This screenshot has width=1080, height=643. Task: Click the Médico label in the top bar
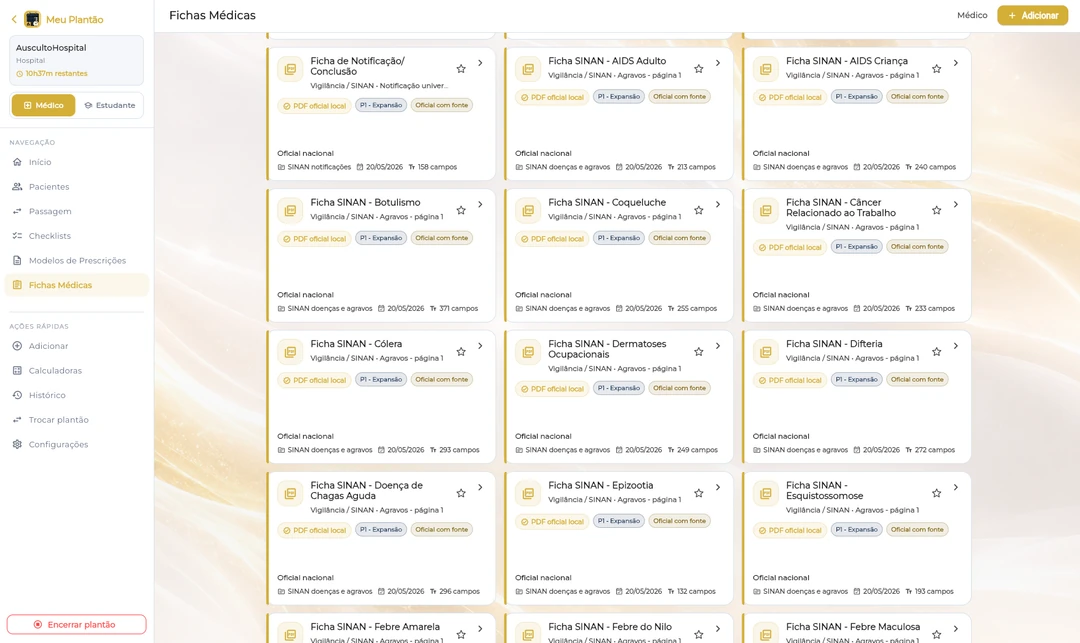(x=972, y=15)
